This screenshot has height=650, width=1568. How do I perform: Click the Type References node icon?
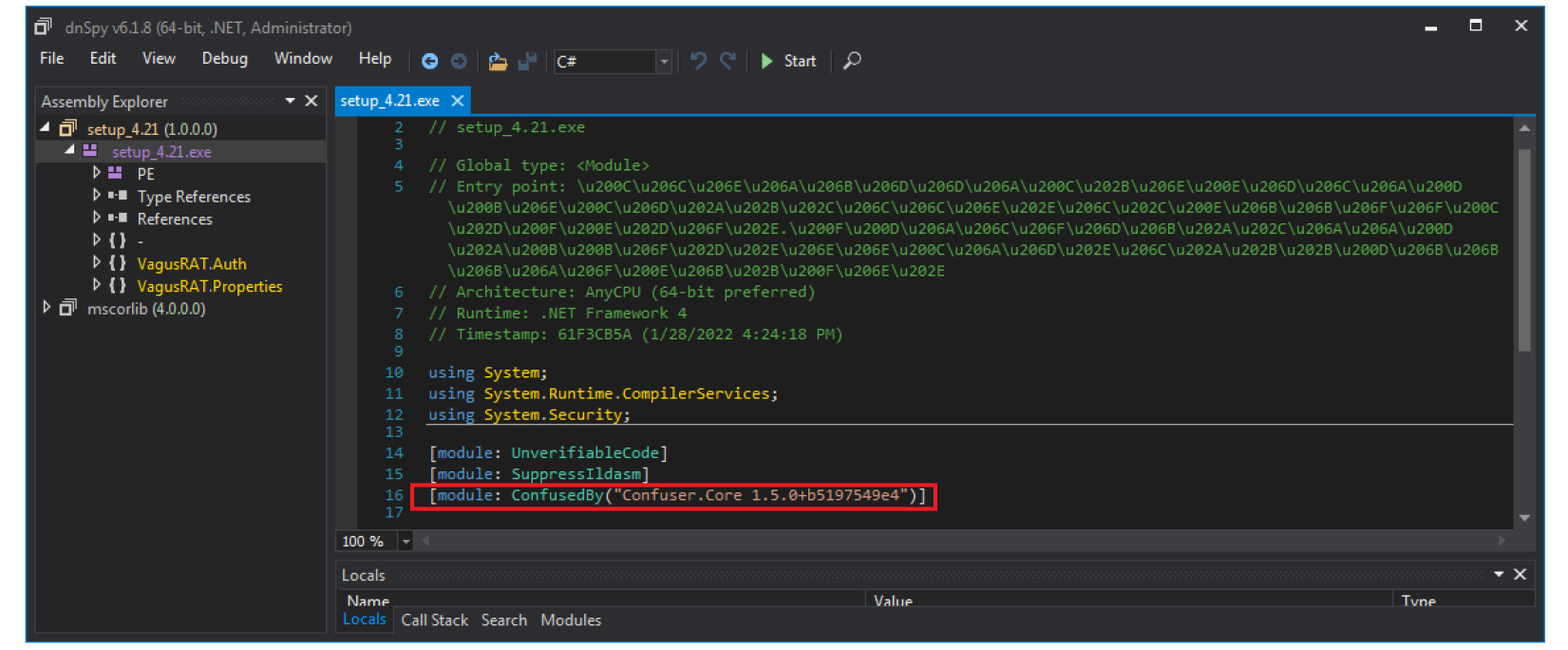click(117, 196)
